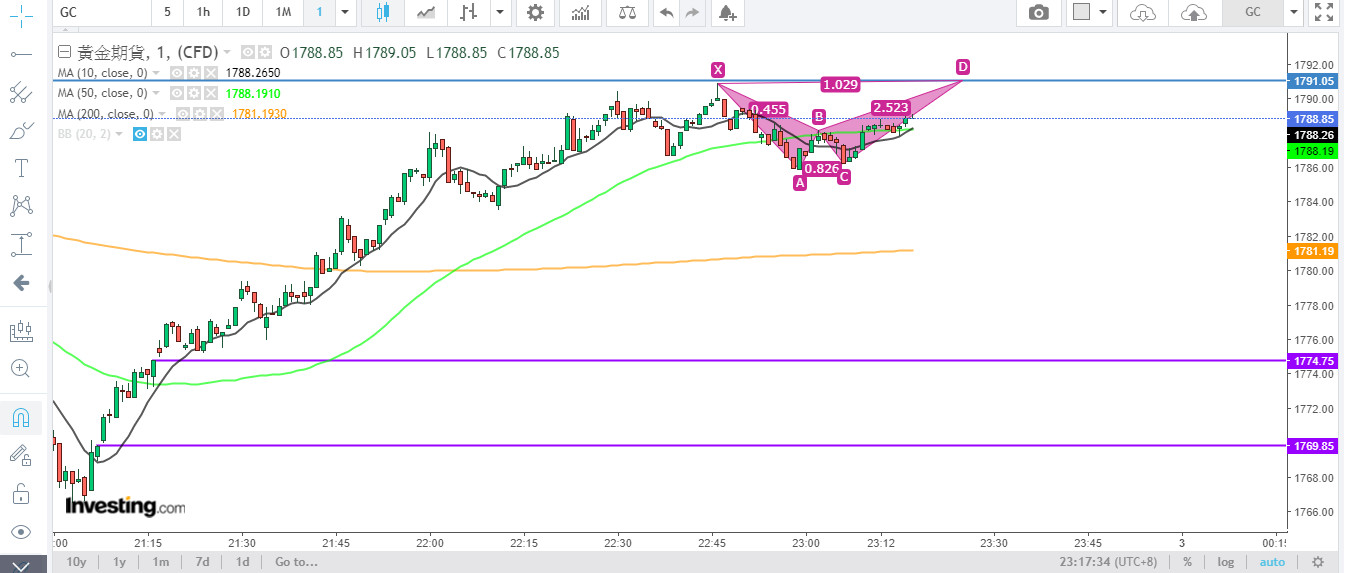The image size is (1361, 573).
Task: Set time range to 1y
Action: tap(119, 562)
